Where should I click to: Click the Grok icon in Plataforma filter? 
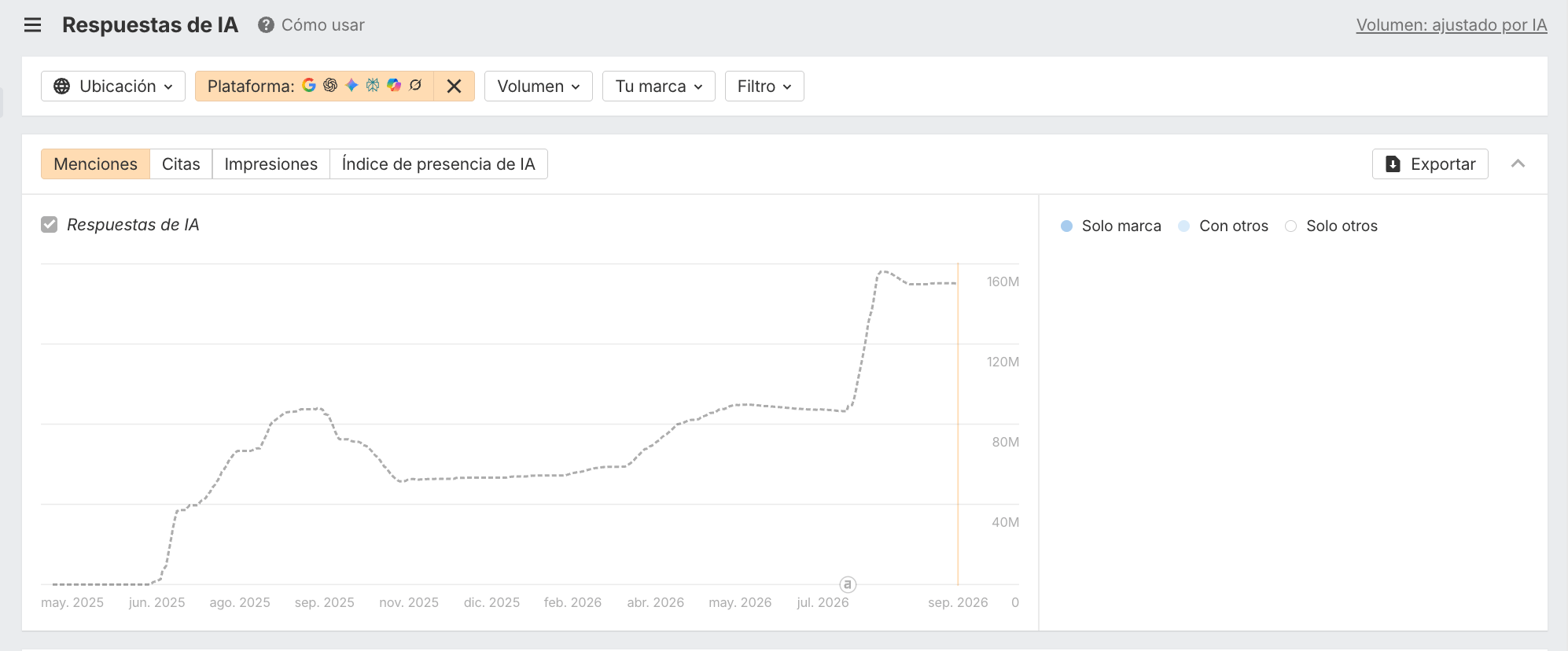[x=415, y=85]
